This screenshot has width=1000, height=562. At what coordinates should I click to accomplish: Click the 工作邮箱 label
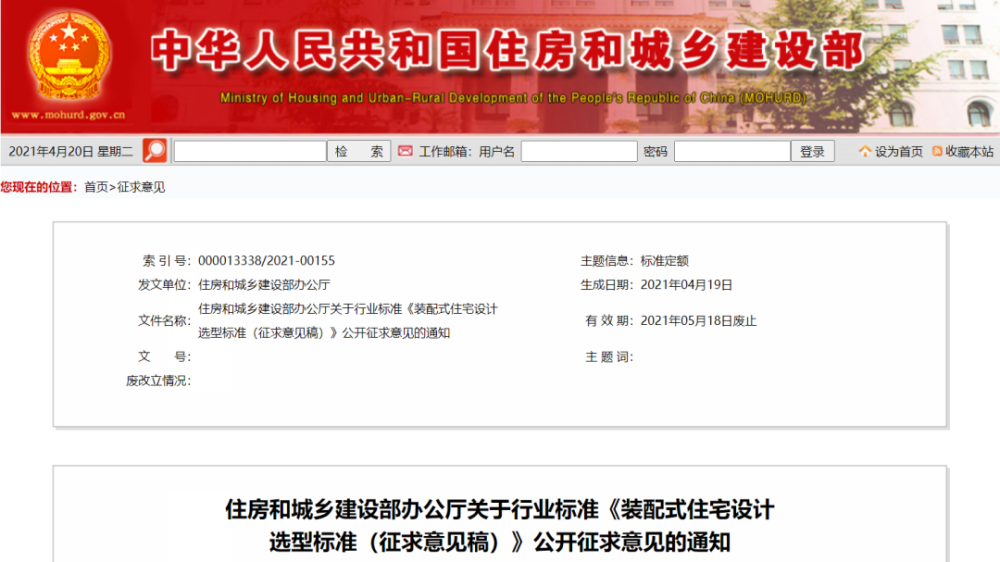(445, 151)
